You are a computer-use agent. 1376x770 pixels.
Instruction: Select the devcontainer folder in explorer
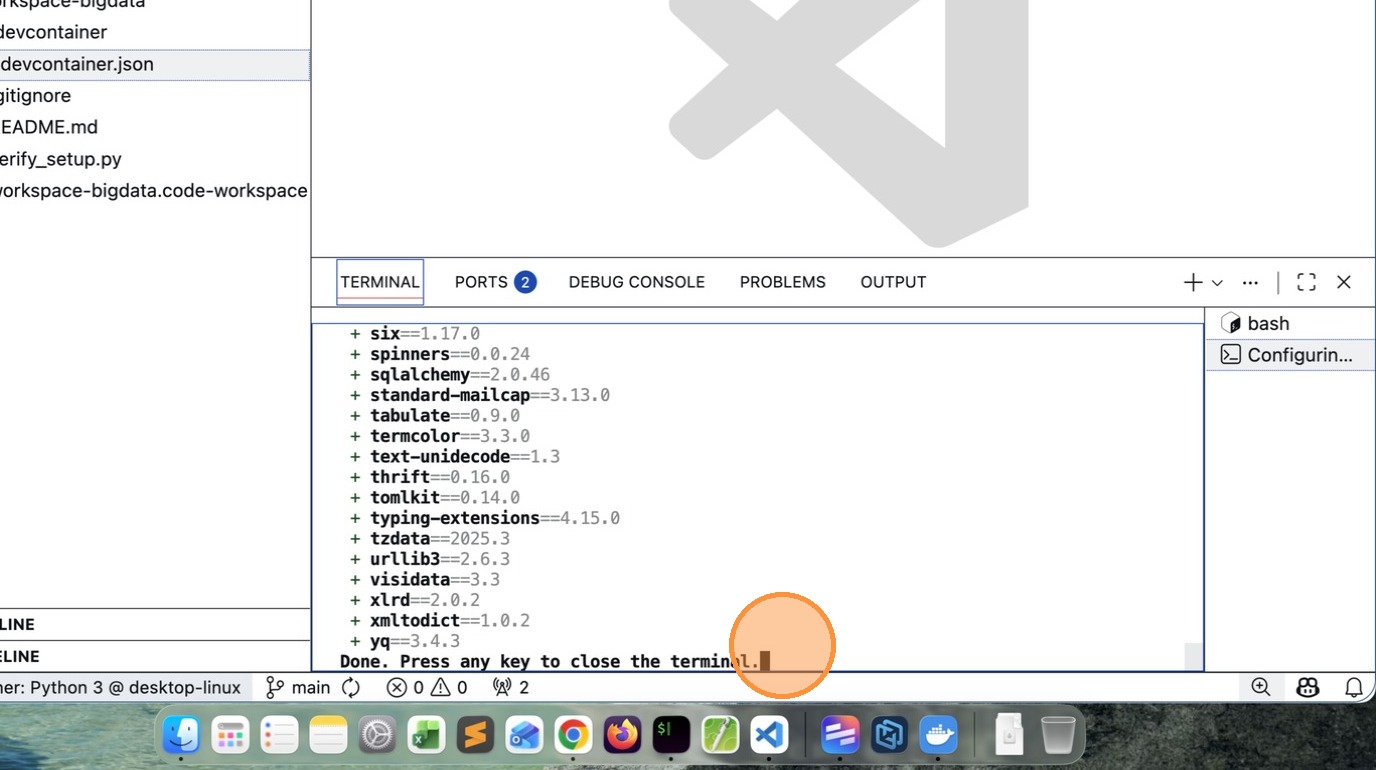click(155, 32)
